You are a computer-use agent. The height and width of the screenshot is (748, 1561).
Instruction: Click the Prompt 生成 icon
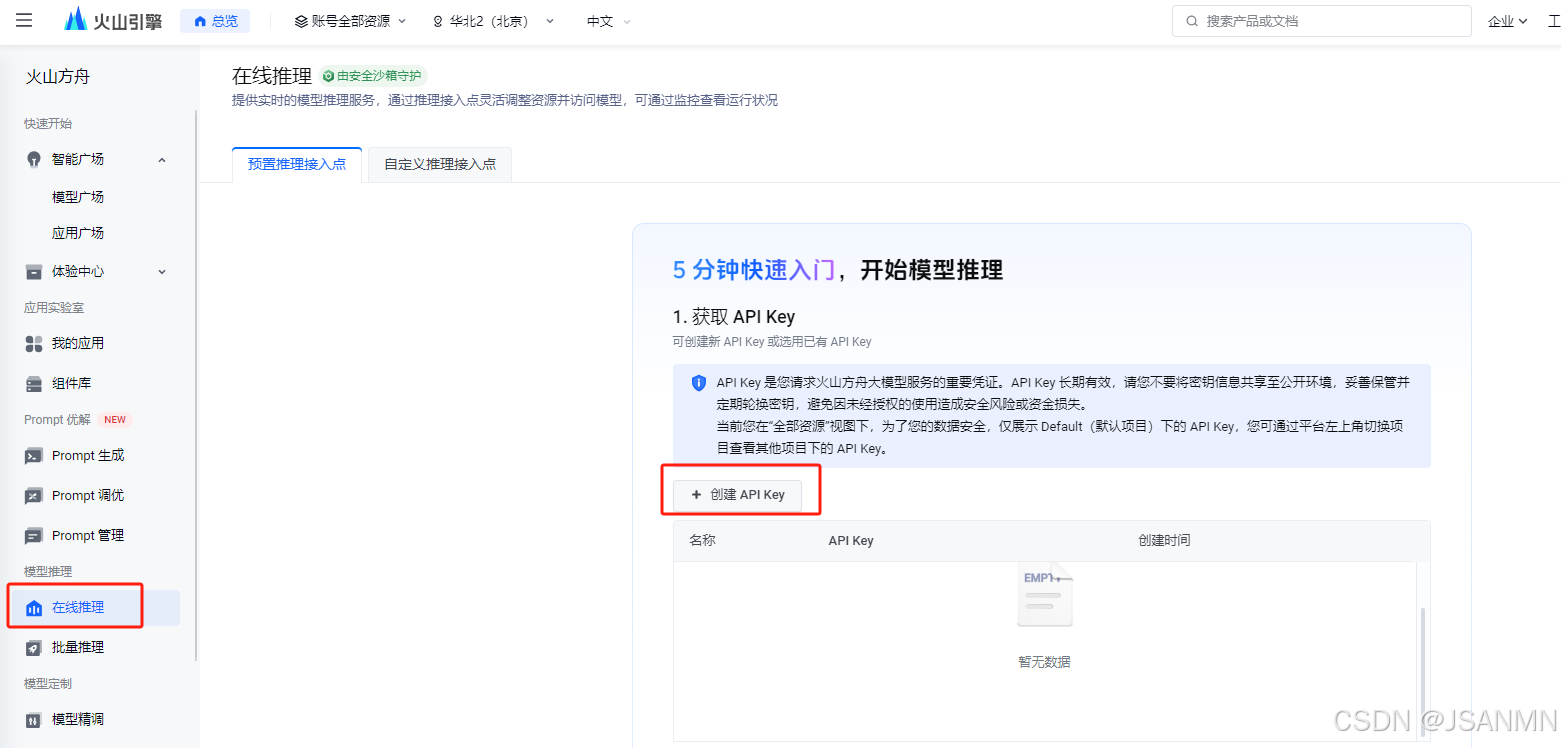(34, 455)
